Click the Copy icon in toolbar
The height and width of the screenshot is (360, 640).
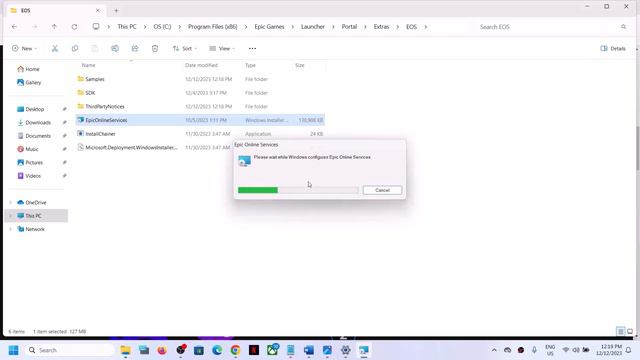(75, 49)
